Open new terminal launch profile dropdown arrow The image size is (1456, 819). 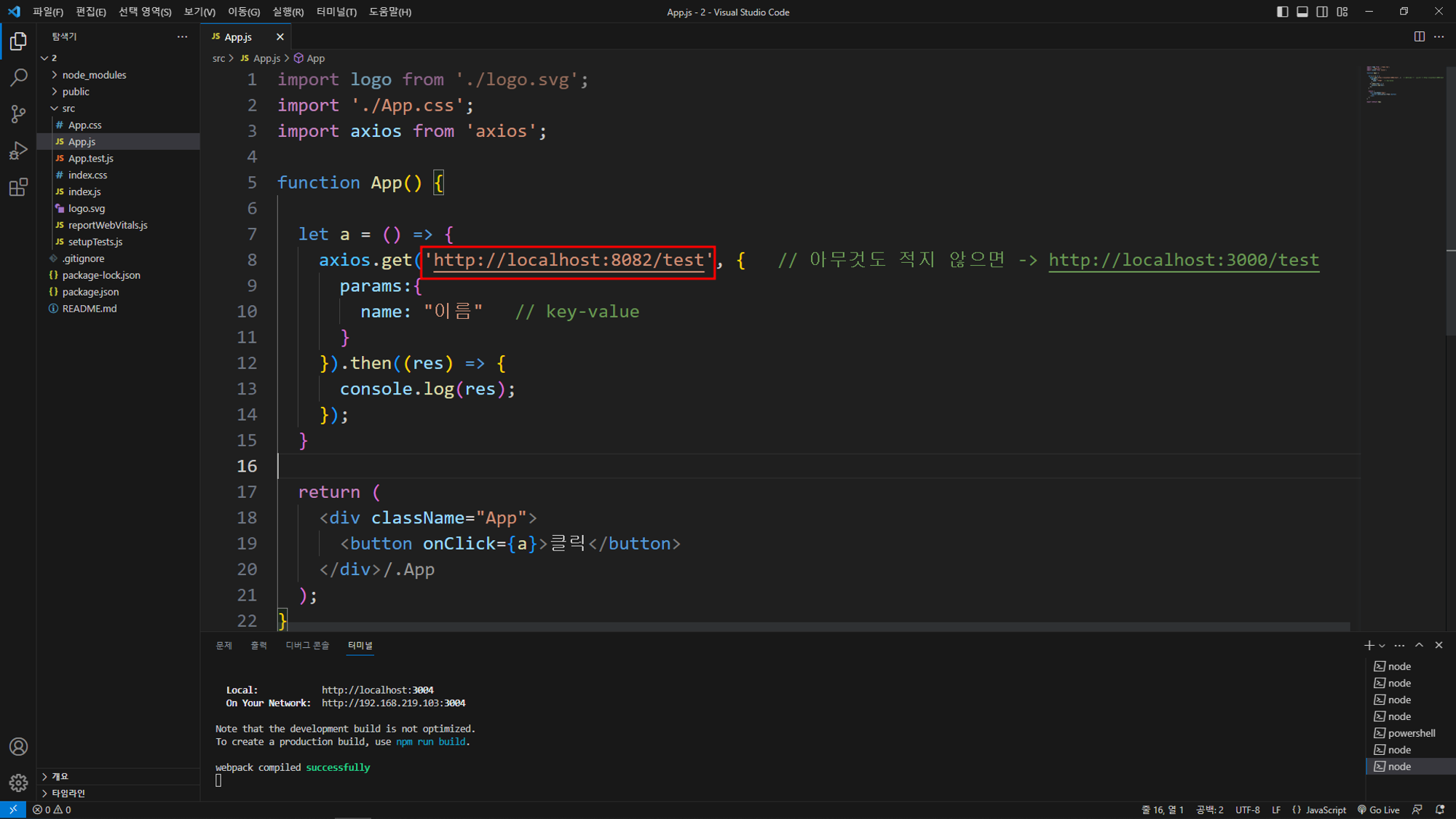click(1382, 646)
